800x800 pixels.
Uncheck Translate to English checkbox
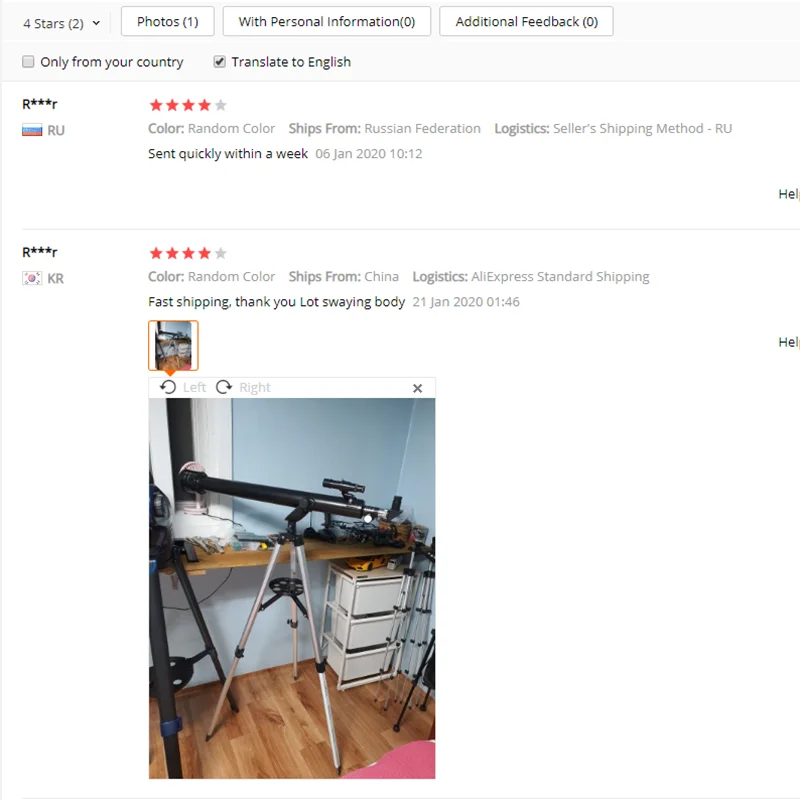(x=219, y=62)
